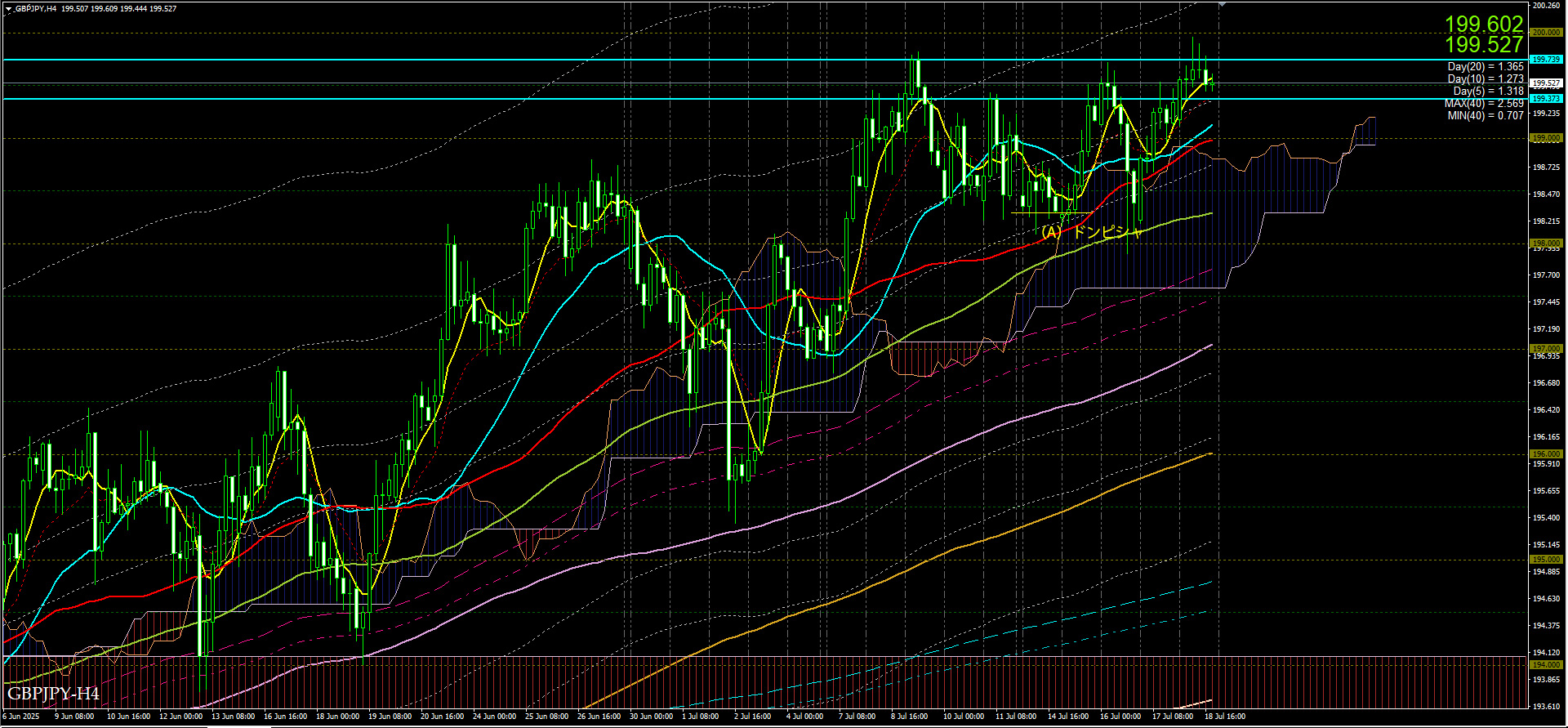Select the yellow (A)ドンピシャ chart annotation
This screenshot has width=1568, height=728.
pos(1091,232)
